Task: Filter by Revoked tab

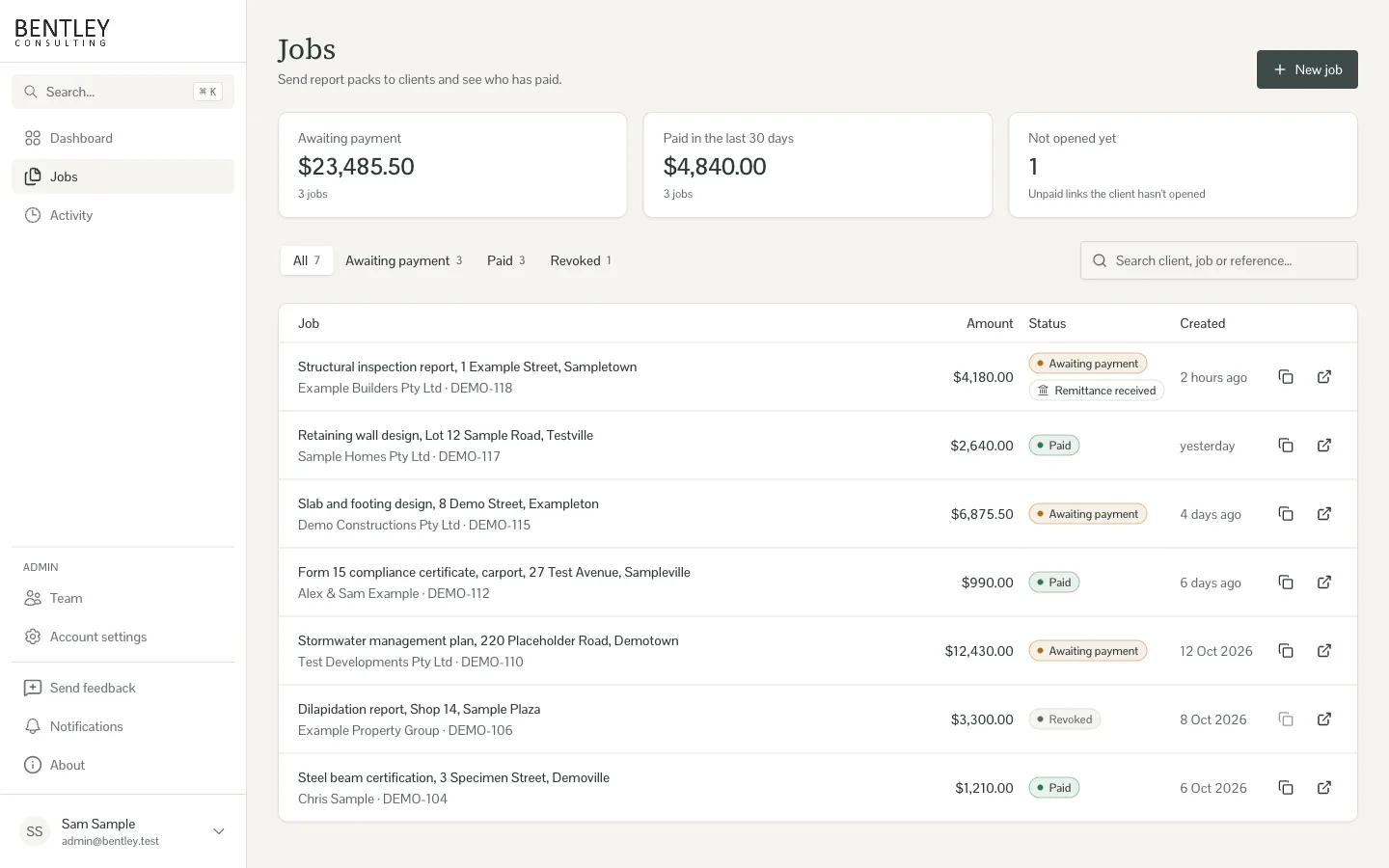Action: 581,260
